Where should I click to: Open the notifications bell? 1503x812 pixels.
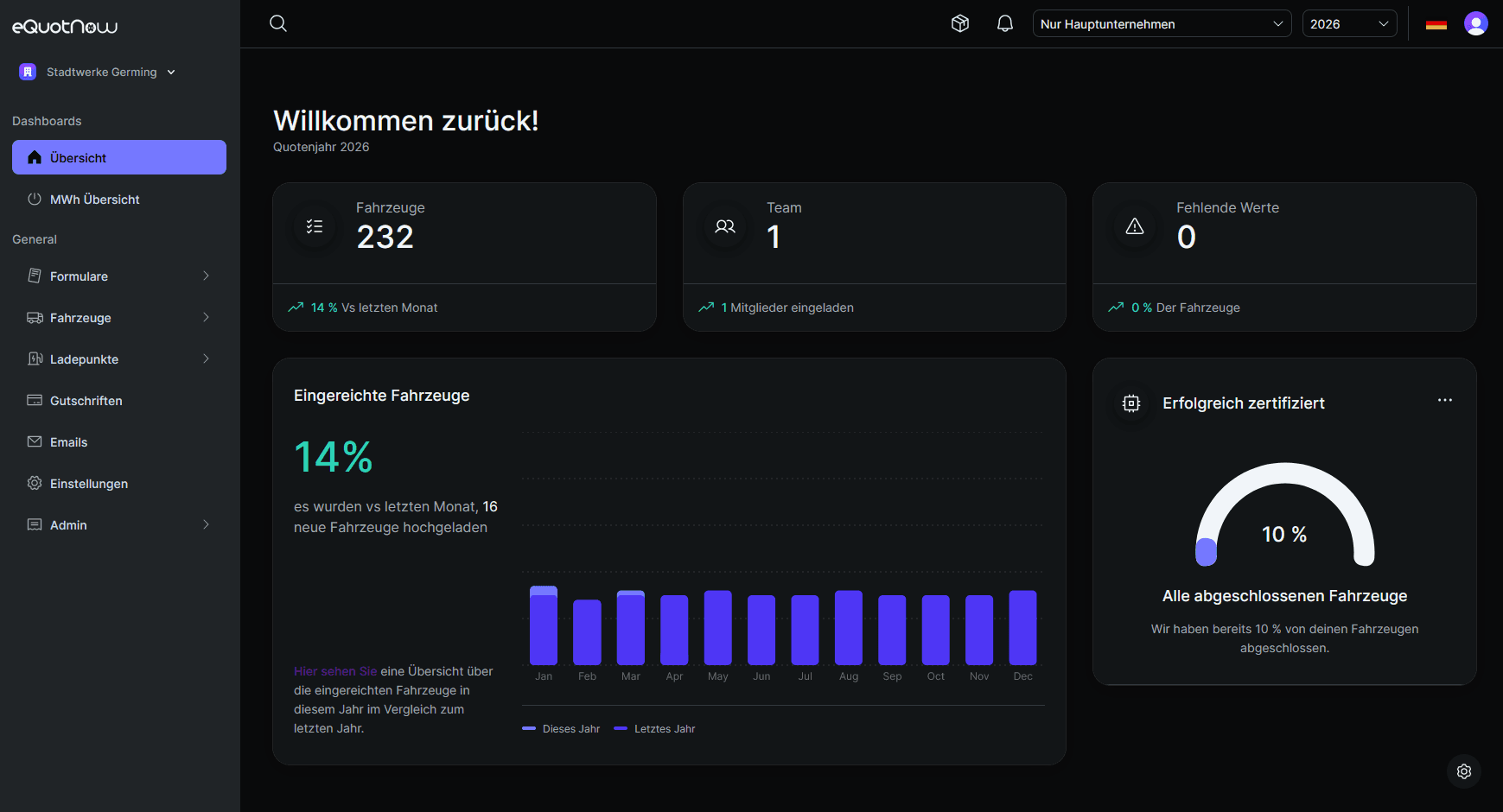(x=1005, y=23)
